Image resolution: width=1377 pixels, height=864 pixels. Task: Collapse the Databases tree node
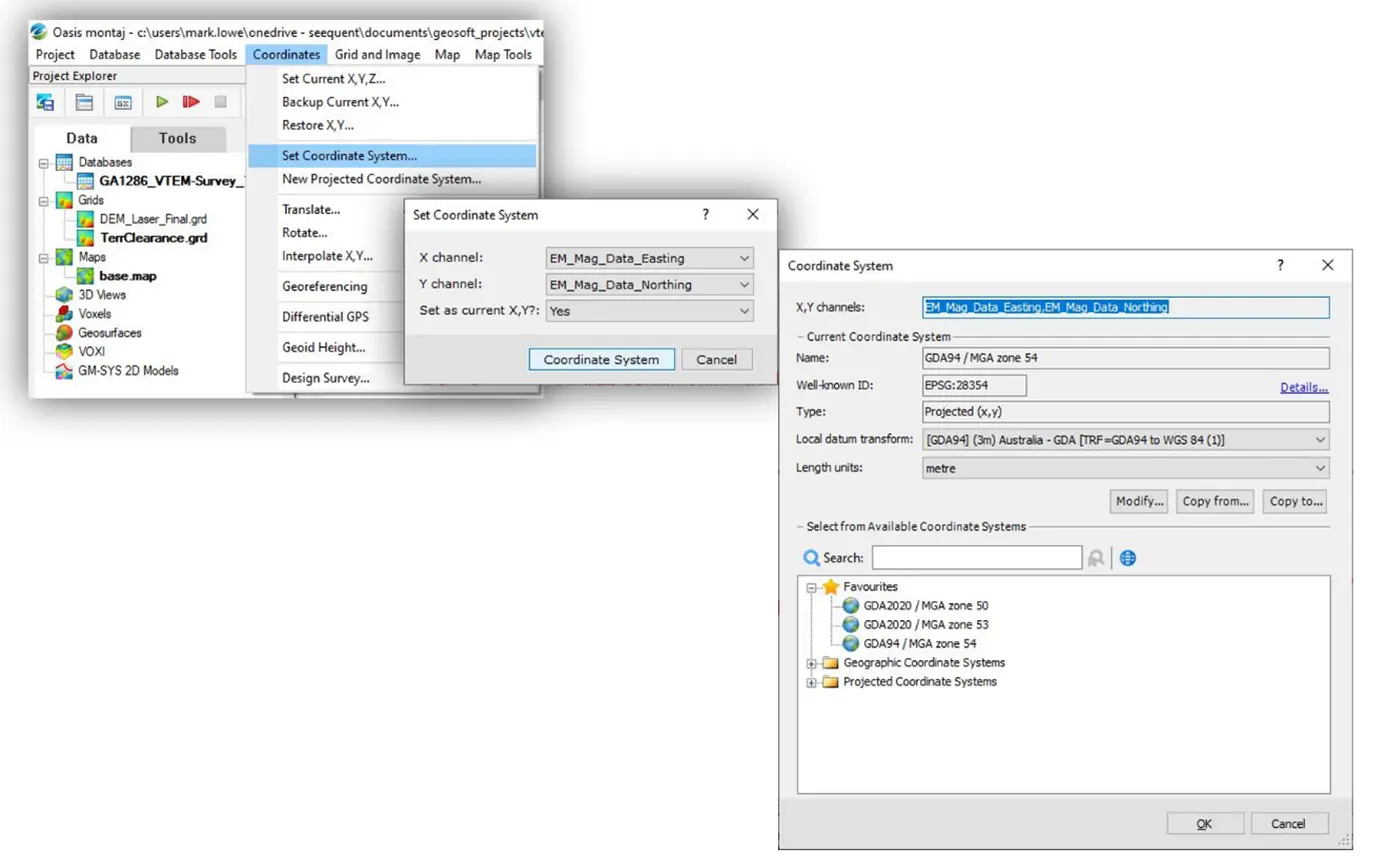[44, 162]
